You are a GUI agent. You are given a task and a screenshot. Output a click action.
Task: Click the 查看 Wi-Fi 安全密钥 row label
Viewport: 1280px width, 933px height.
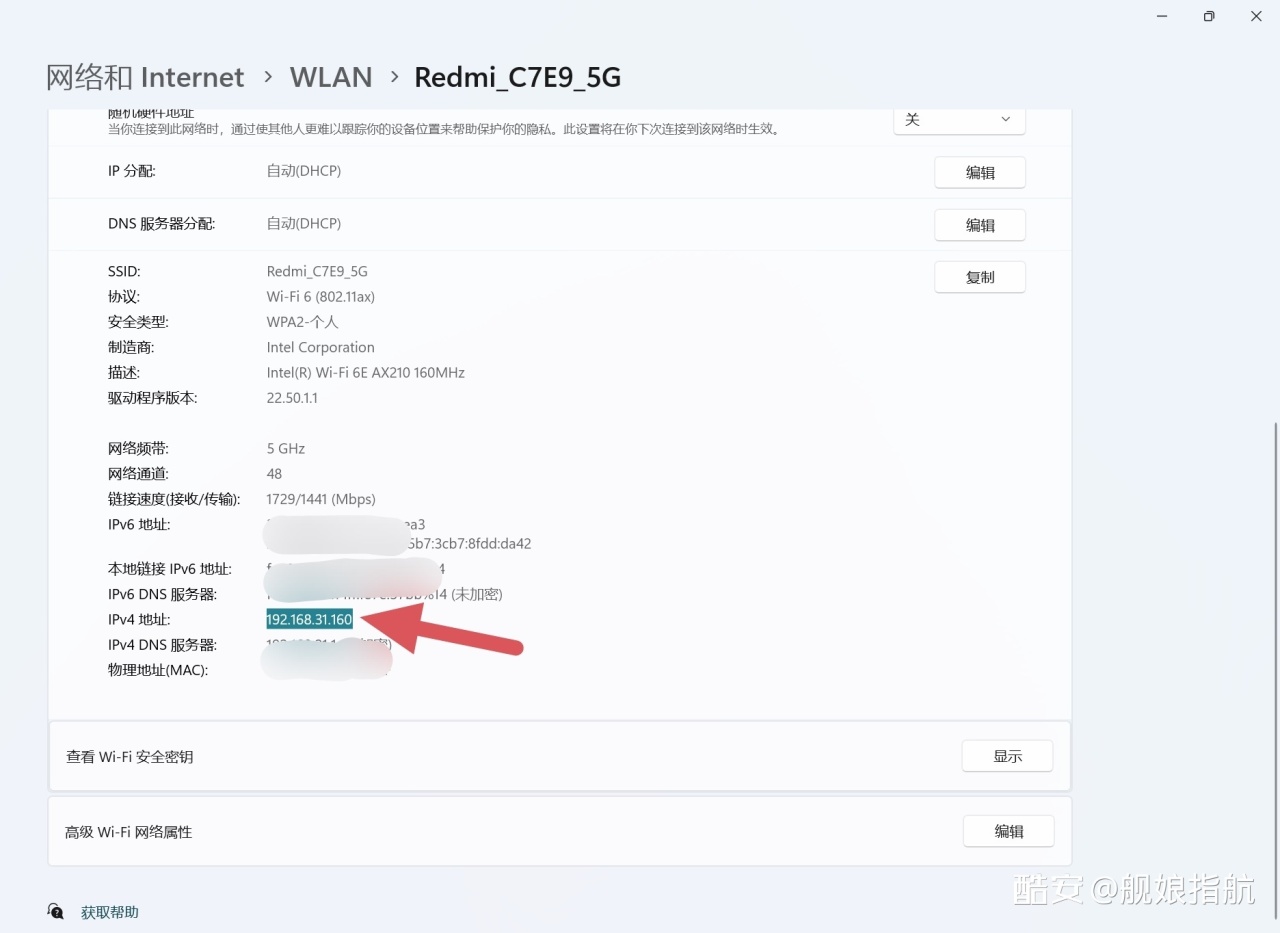130,757
